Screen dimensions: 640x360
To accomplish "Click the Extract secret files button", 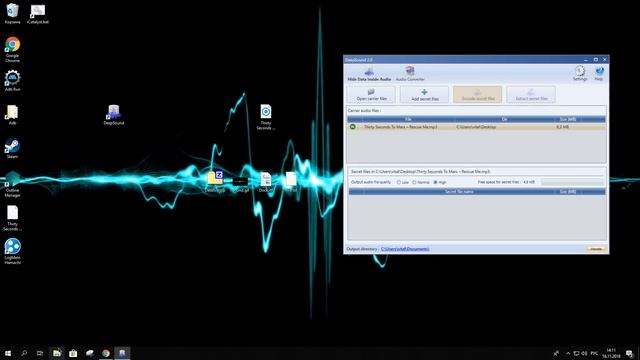I will click(x=531, y=95).
